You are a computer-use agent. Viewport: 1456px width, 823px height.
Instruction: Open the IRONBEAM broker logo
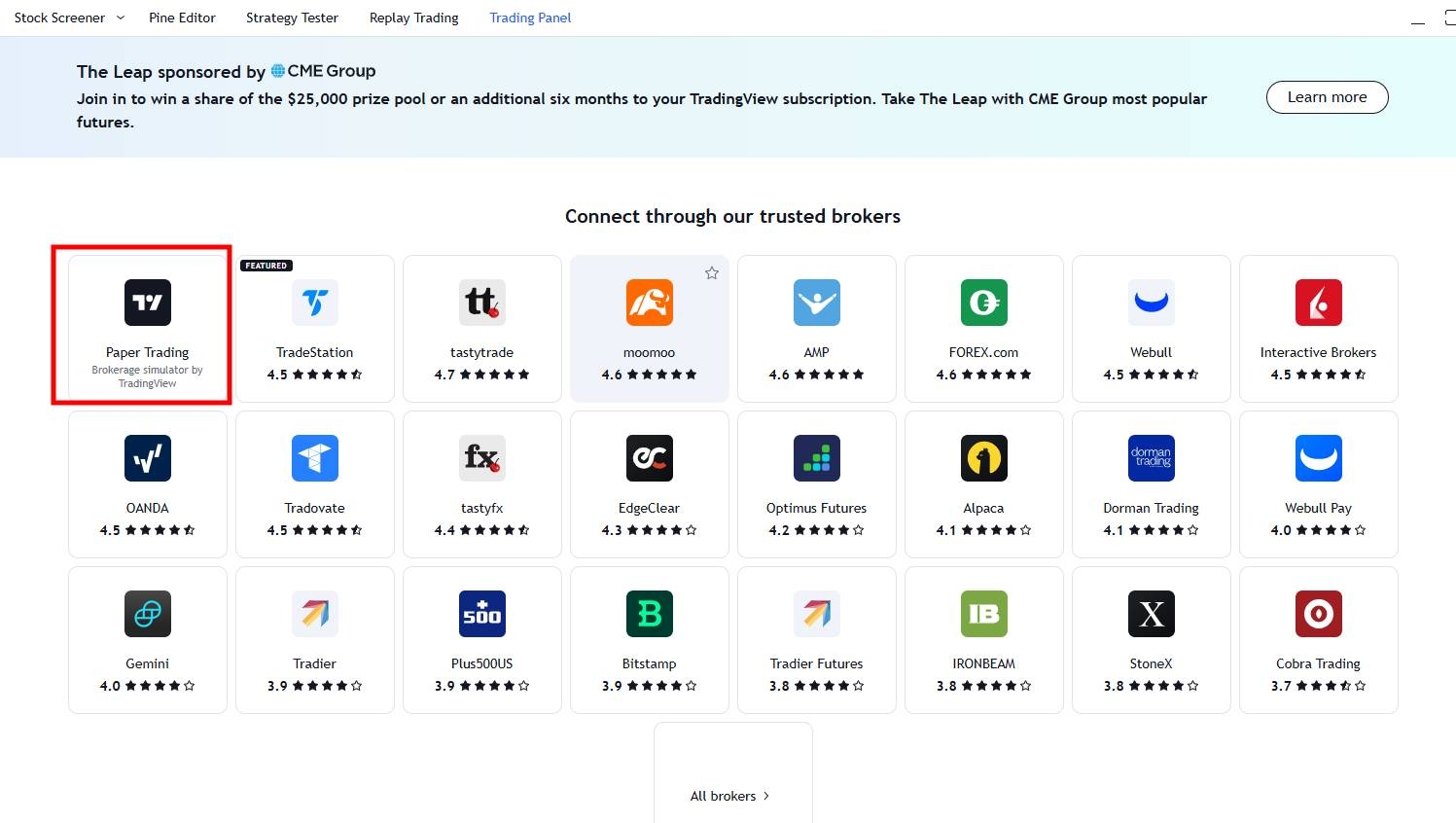(x=984, y=614)
